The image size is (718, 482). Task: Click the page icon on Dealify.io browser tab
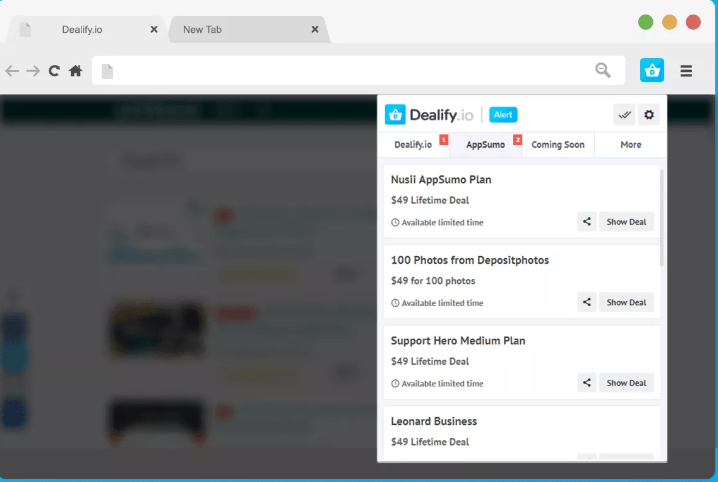[25, 29]
